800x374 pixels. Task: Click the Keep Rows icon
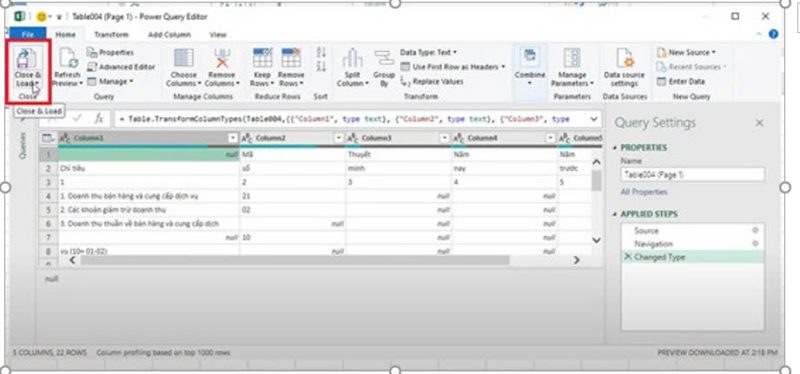tap(263, 58)
